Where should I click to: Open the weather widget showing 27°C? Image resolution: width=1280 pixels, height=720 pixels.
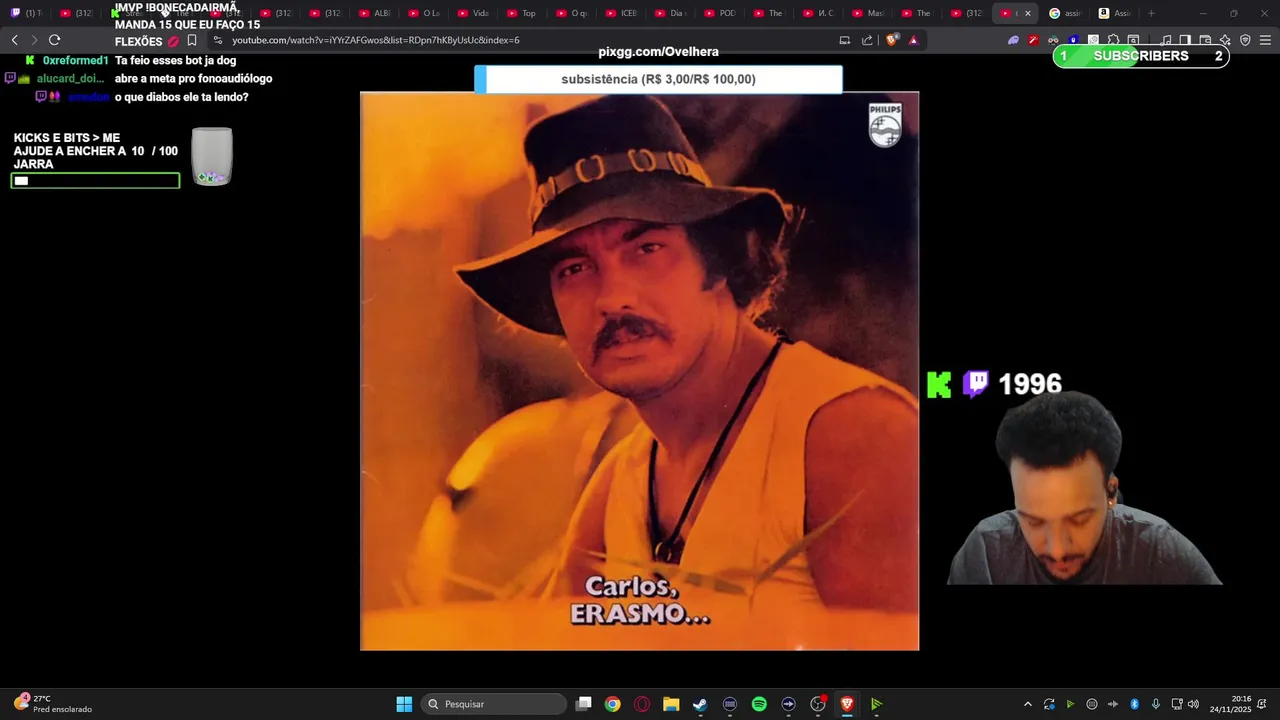coord(52,704)
